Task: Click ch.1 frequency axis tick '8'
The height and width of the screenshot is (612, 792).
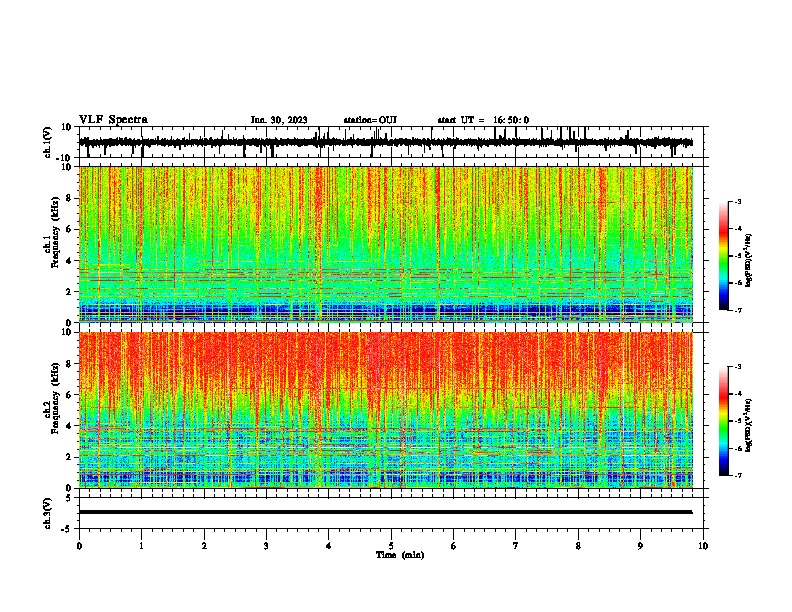Action: (x=69, y=198)
